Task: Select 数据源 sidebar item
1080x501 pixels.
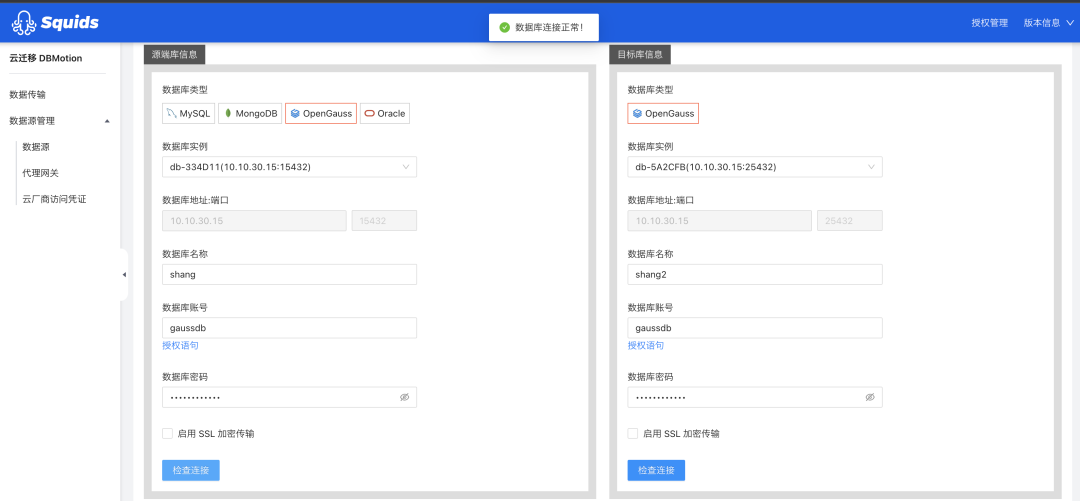Action: 36,147
